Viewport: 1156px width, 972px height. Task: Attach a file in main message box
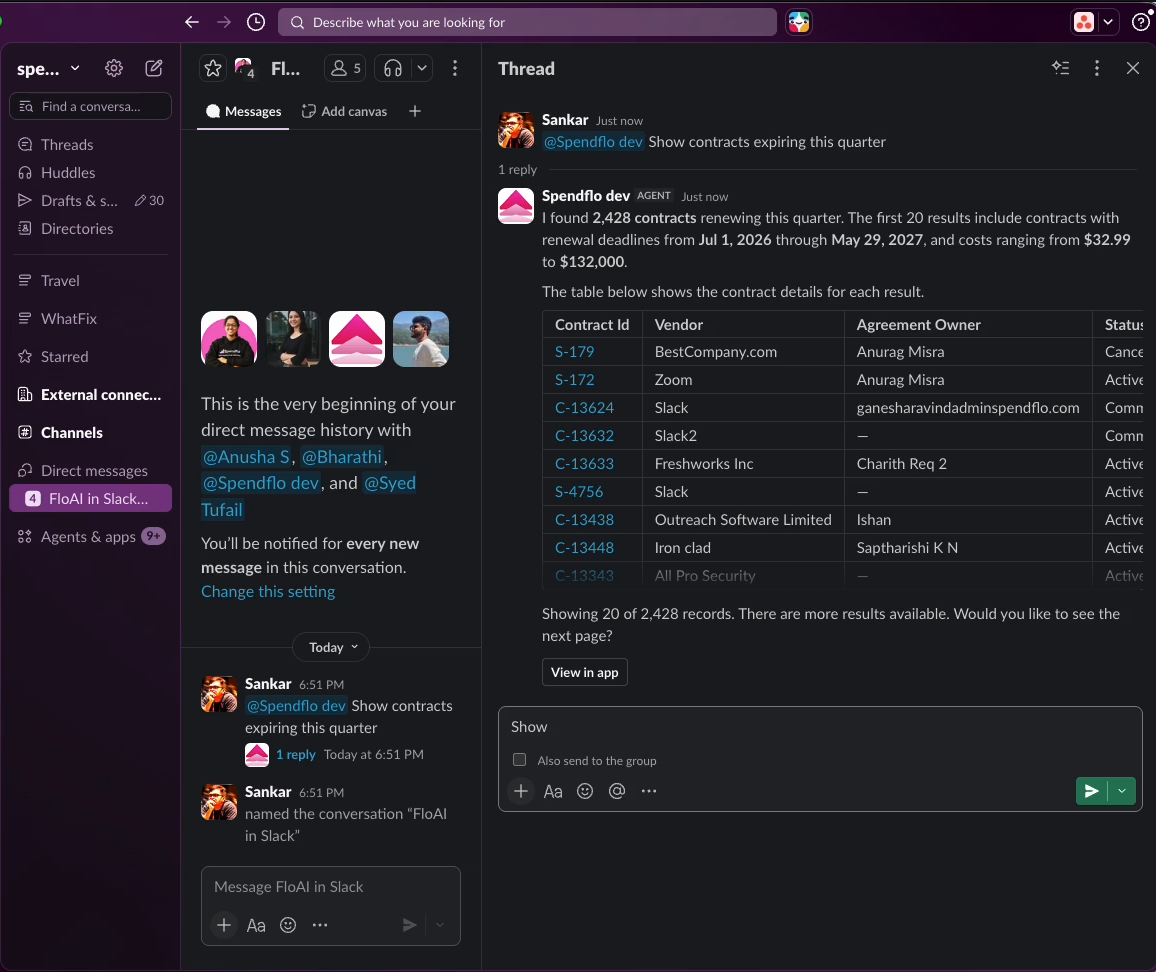click(x=224, y=925)
